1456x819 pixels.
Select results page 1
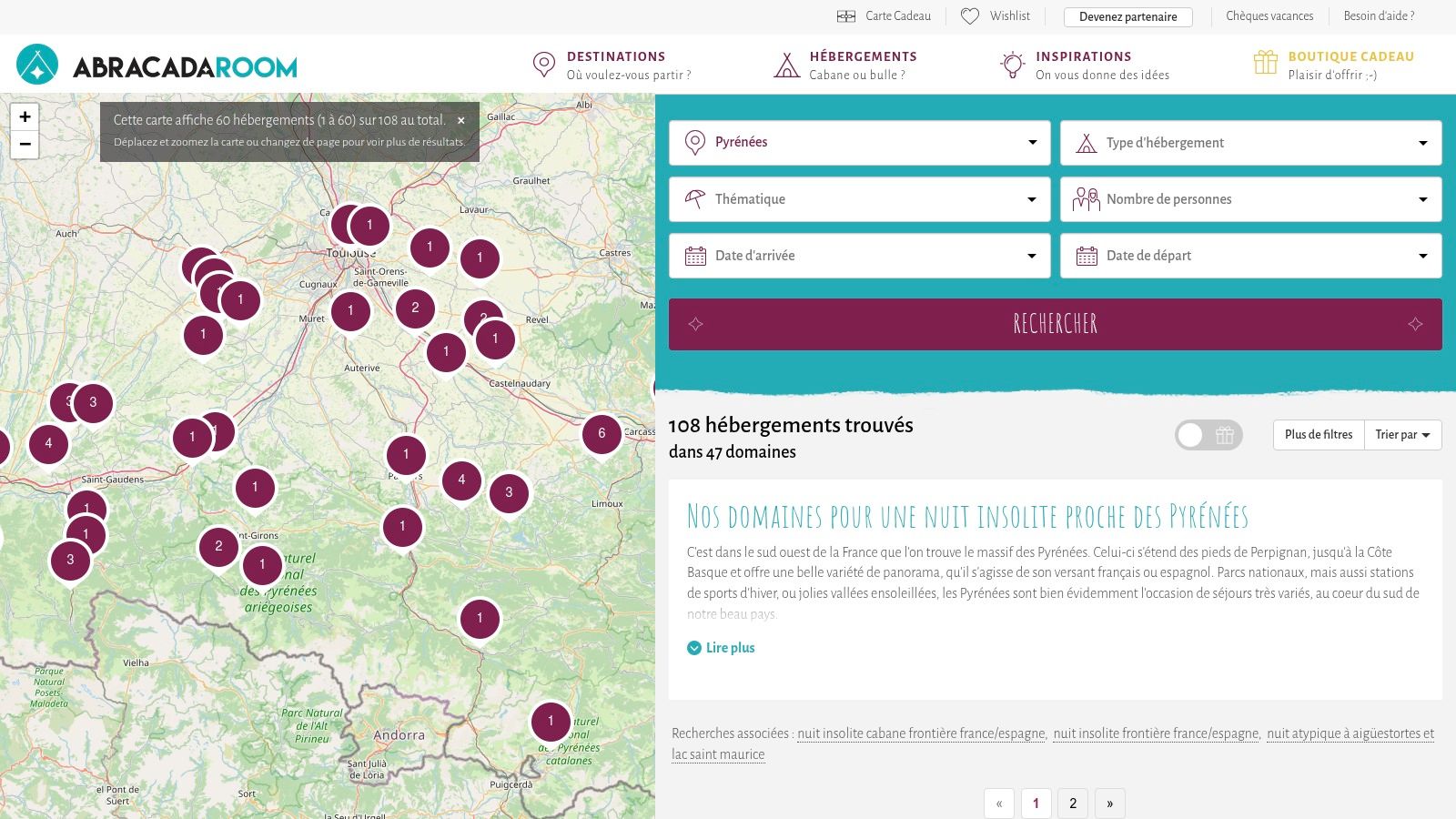[x=1036, y=804]
